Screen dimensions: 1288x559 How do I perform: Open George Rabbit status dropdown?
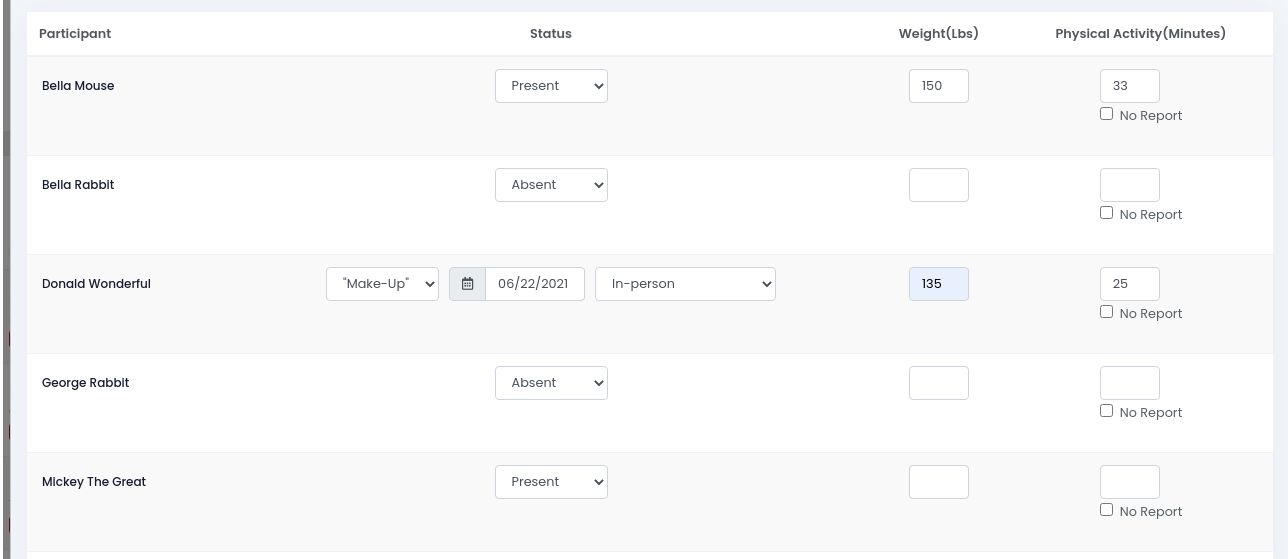click(551, 383)
